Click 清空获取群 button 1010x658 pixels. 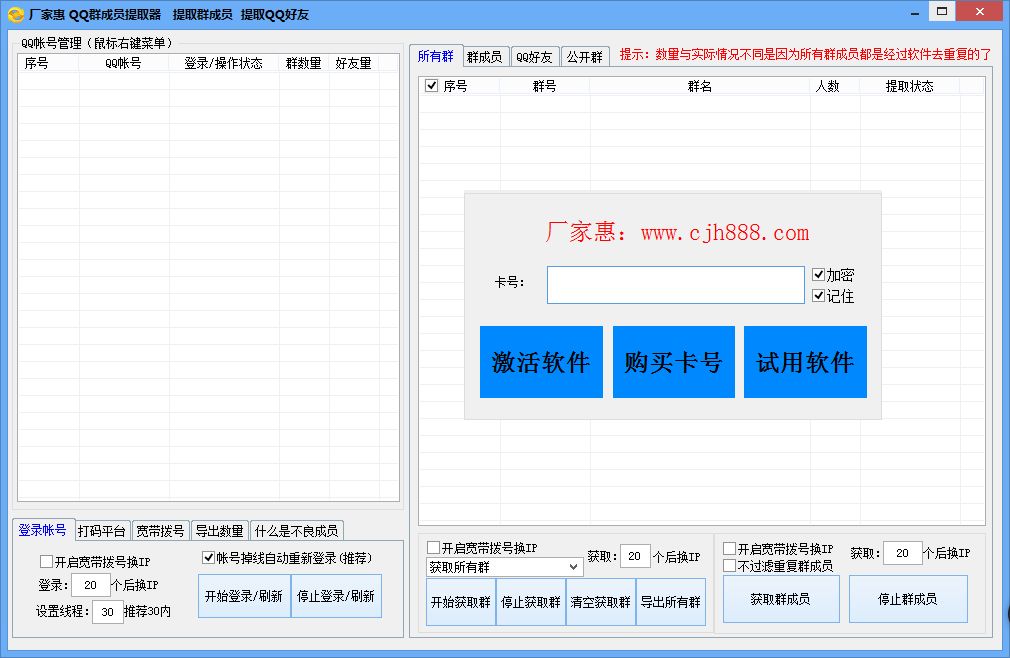click(x=600, y=602)
